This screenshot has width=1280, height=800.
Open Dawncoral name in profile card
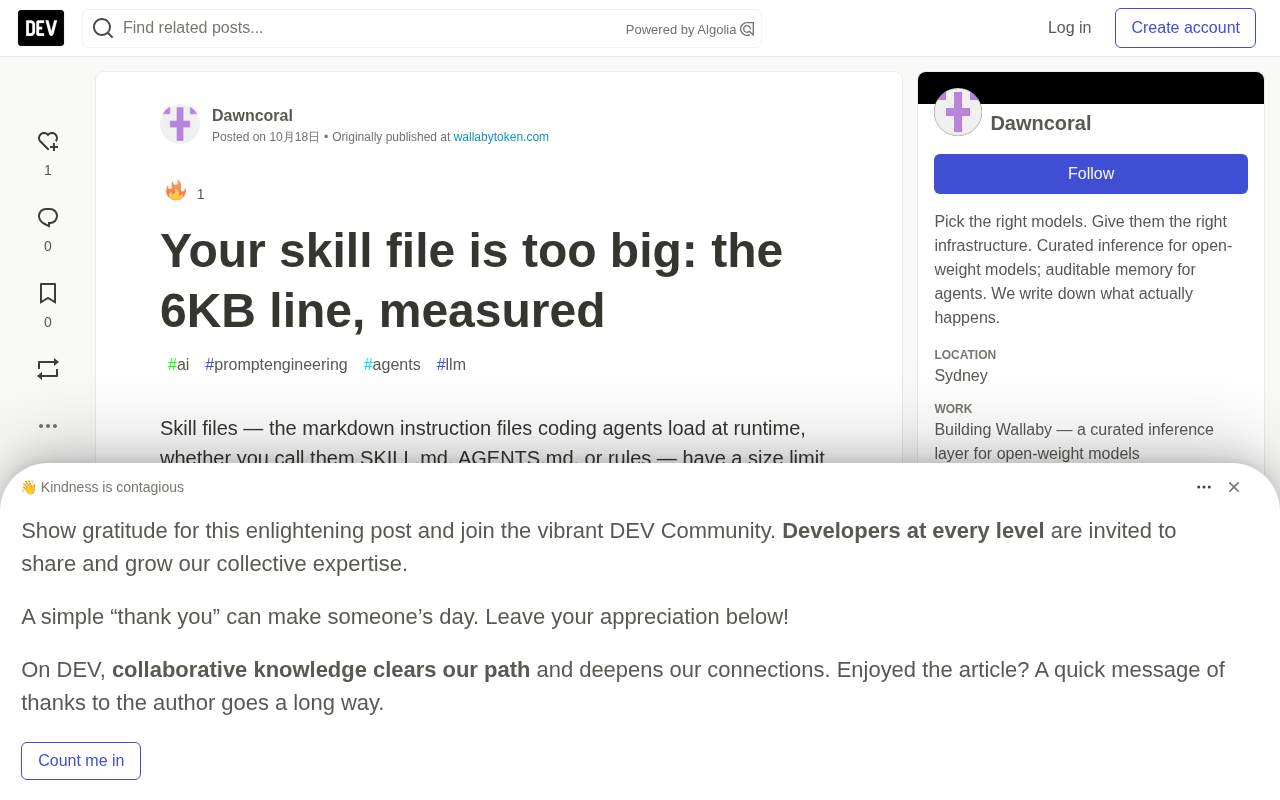[1041, 123]
